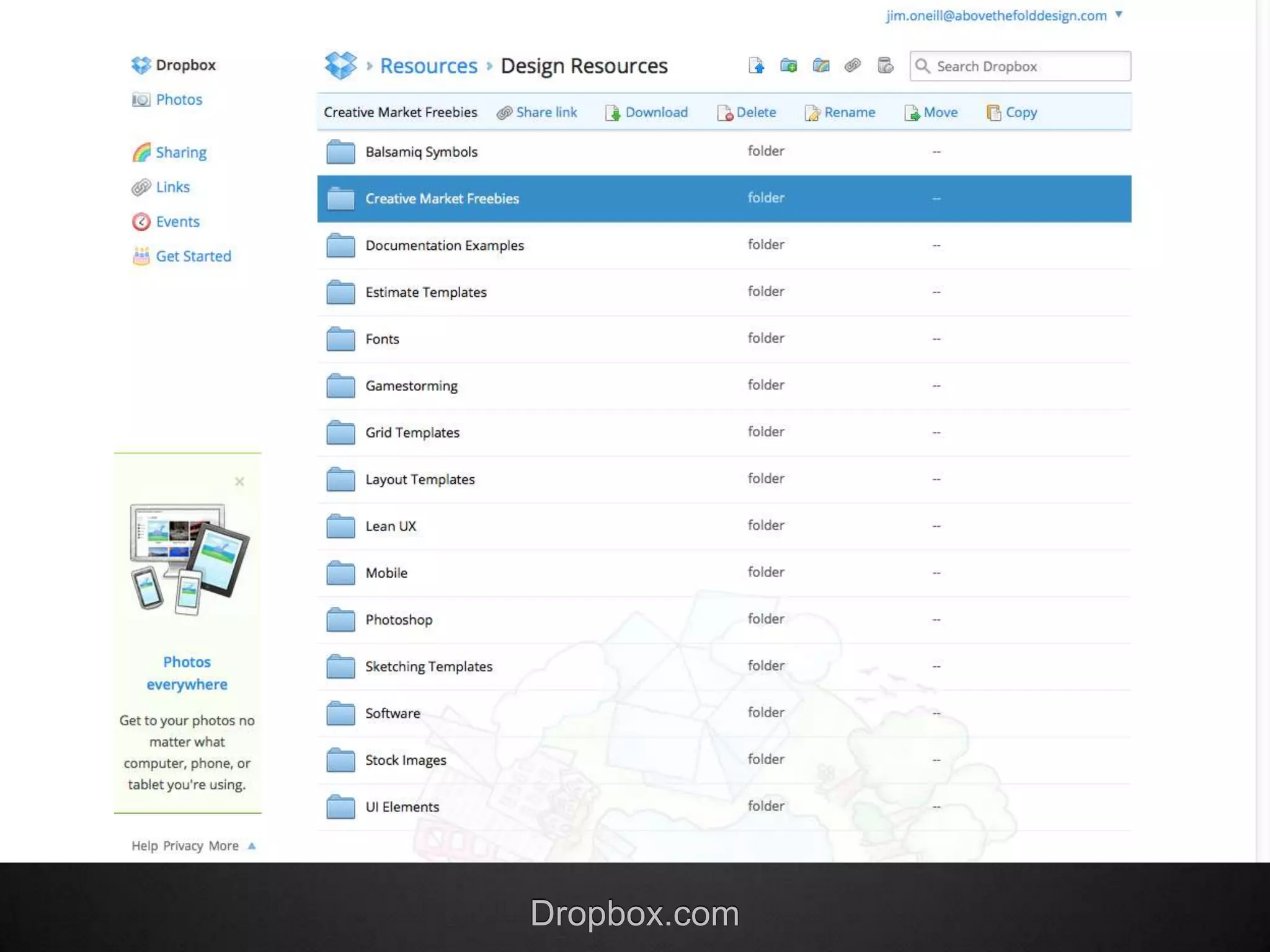
Task: Click the Privacy footer link
Action: pos(183,846)
